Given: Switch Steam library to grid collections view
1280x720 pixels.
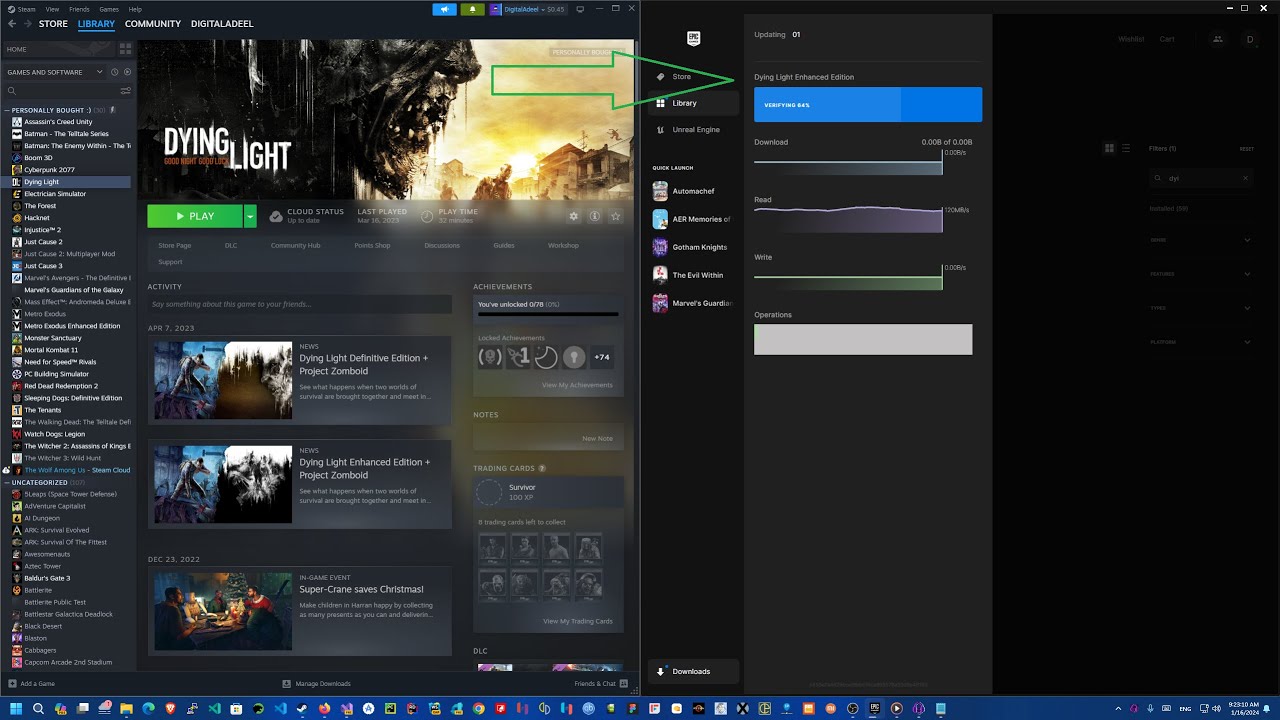Looking at the screenshot, I should point(125,48).
